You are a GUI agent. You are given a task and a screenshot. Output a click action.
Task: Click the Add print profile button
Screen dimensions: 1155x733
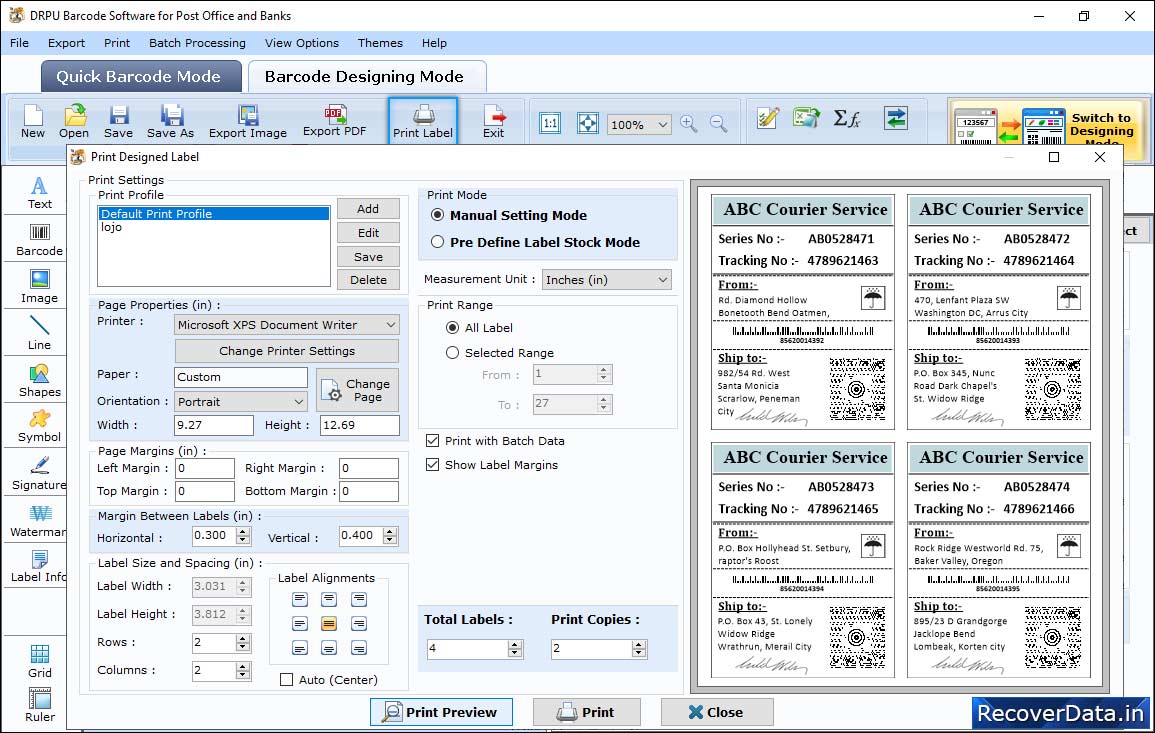click(368, 209)
